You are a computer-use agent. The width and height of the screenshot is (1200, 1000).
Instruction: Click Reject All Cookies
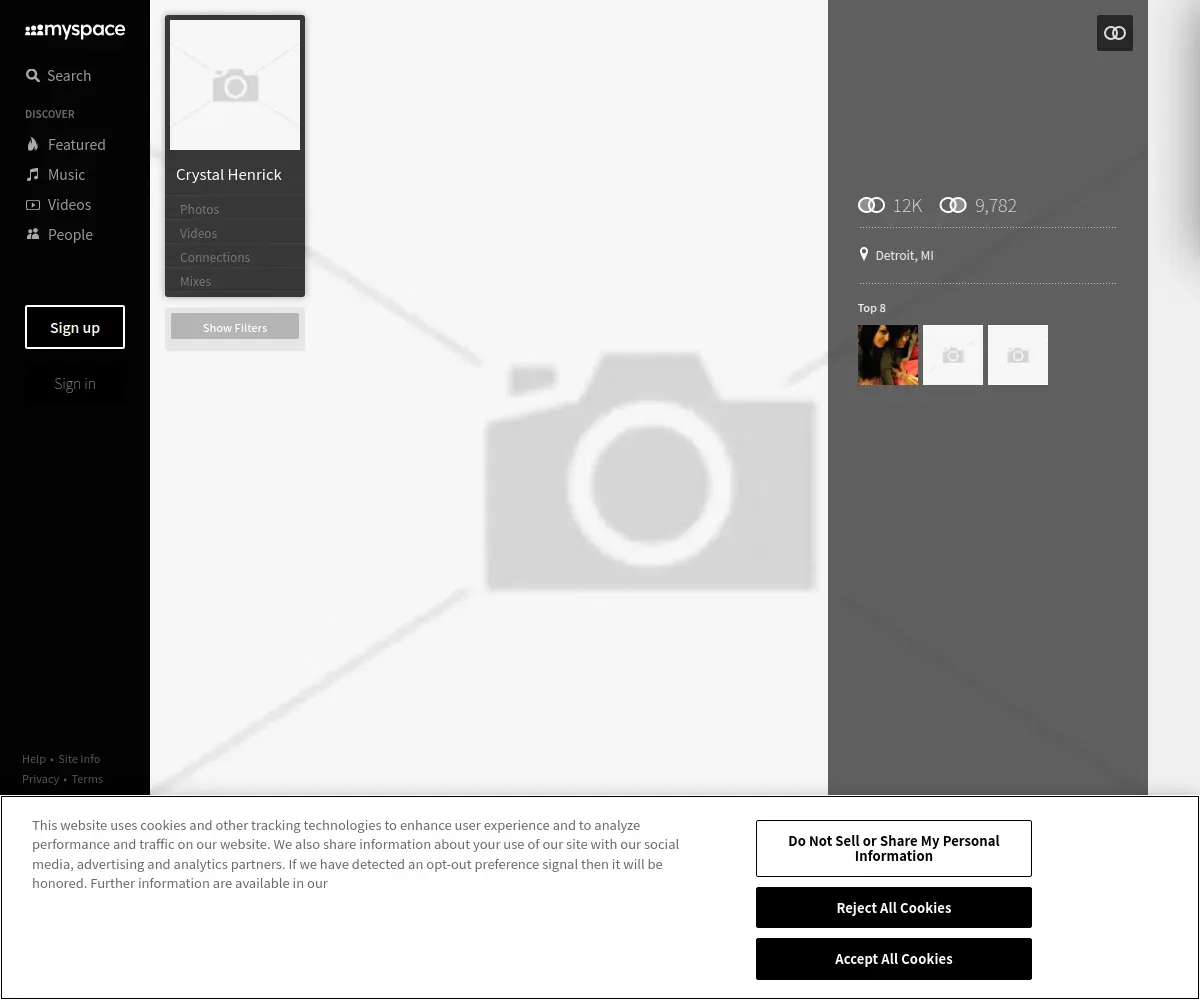tap(894, 908)
